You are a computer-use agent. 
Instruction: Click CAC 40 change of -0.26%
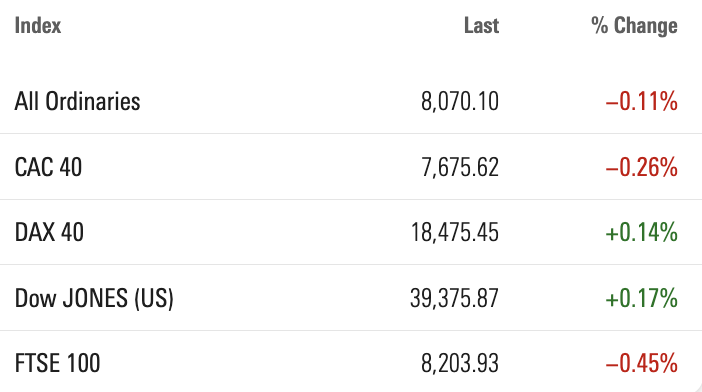click(642, 167)
